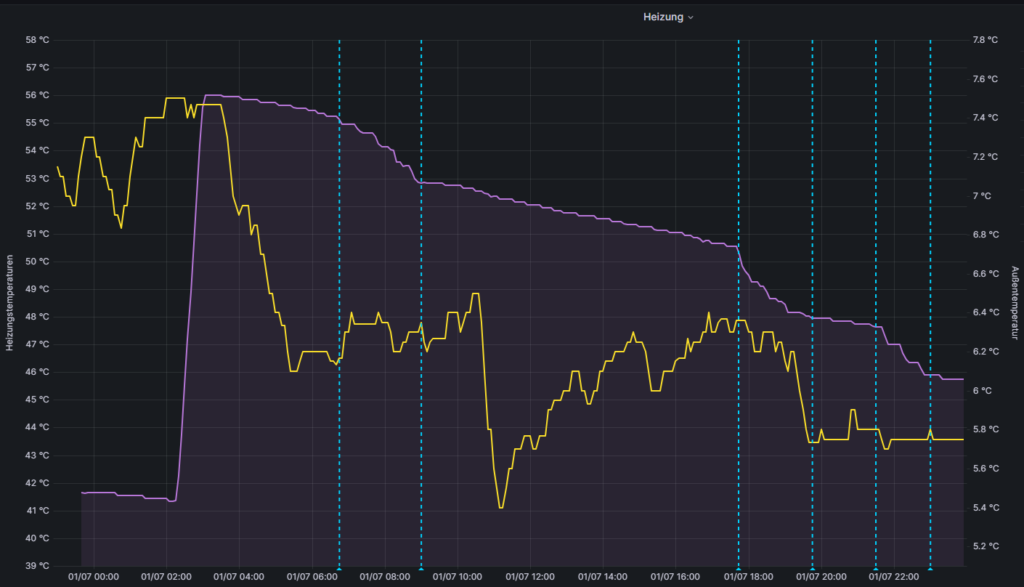Click the 39 °C left axis label

(37, 565)
